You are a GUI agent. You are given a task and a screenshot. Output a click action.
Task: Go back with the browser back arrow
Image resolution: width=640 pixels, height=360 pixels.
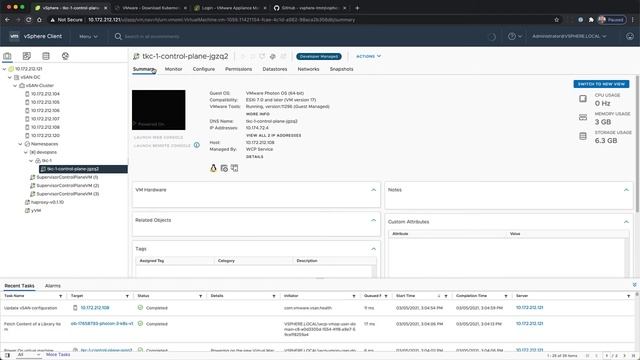pos(7,20)
